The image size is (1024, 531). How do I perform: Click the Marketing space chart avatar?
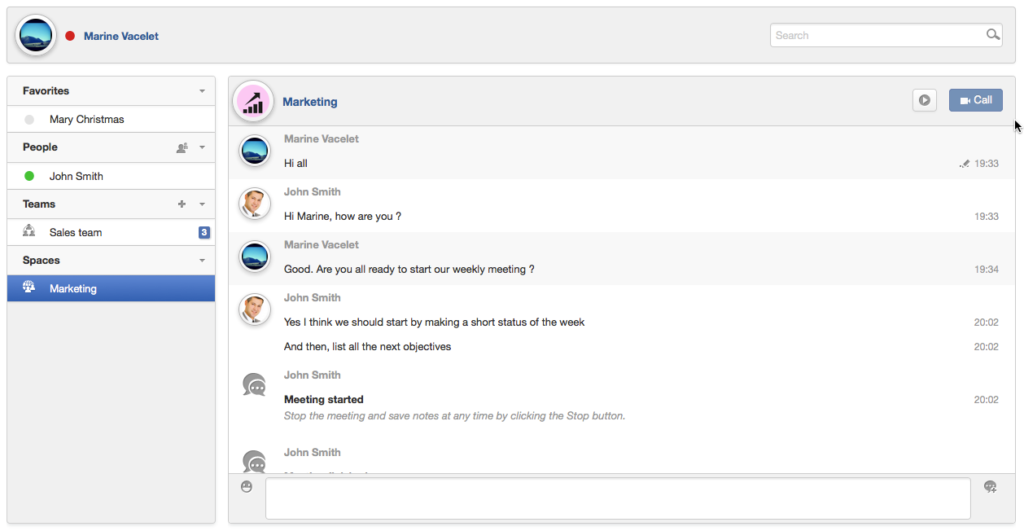(253, 102)
